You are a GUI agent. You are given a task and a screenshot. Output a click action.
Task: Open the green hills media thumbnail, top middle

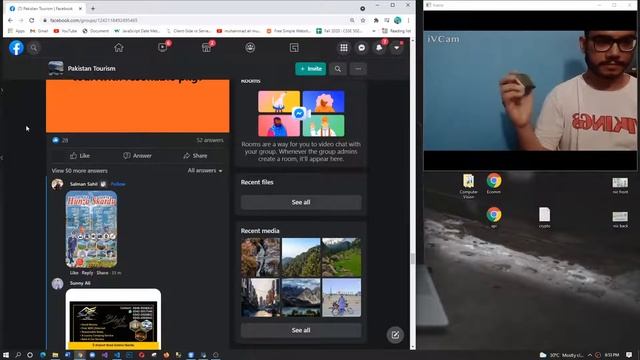point(301,257)
